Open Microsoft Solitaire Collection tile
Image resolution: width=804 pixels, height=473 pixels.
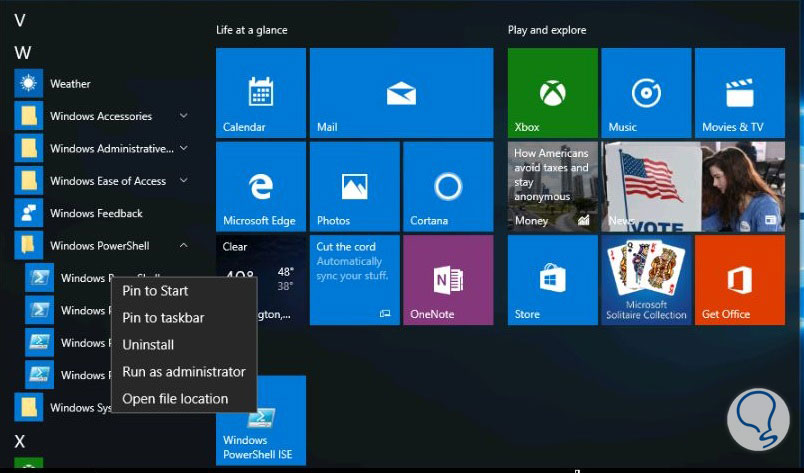point(646,280)
